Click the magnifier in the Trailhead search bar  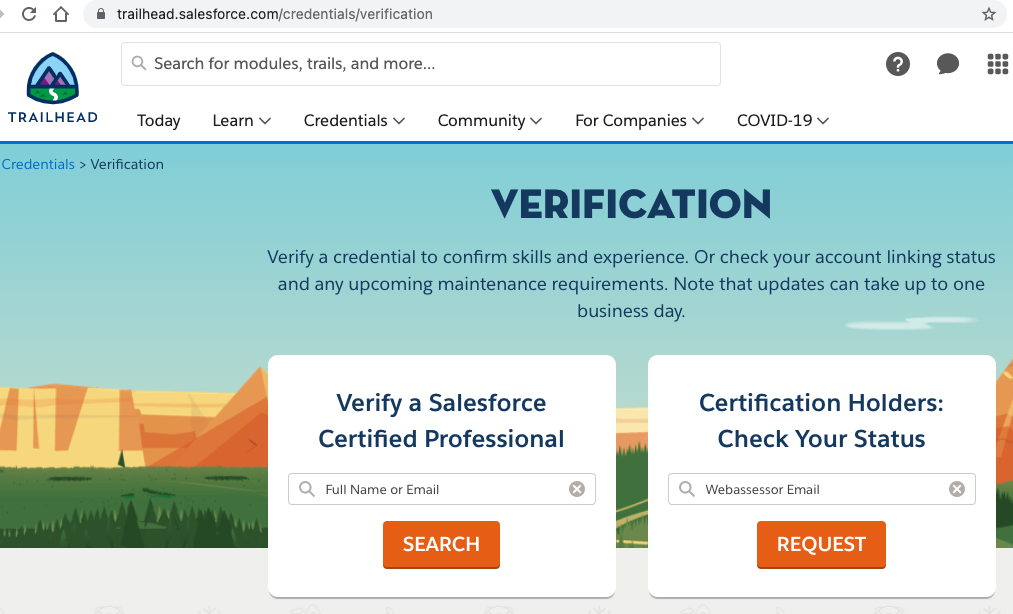coord(138,63)
